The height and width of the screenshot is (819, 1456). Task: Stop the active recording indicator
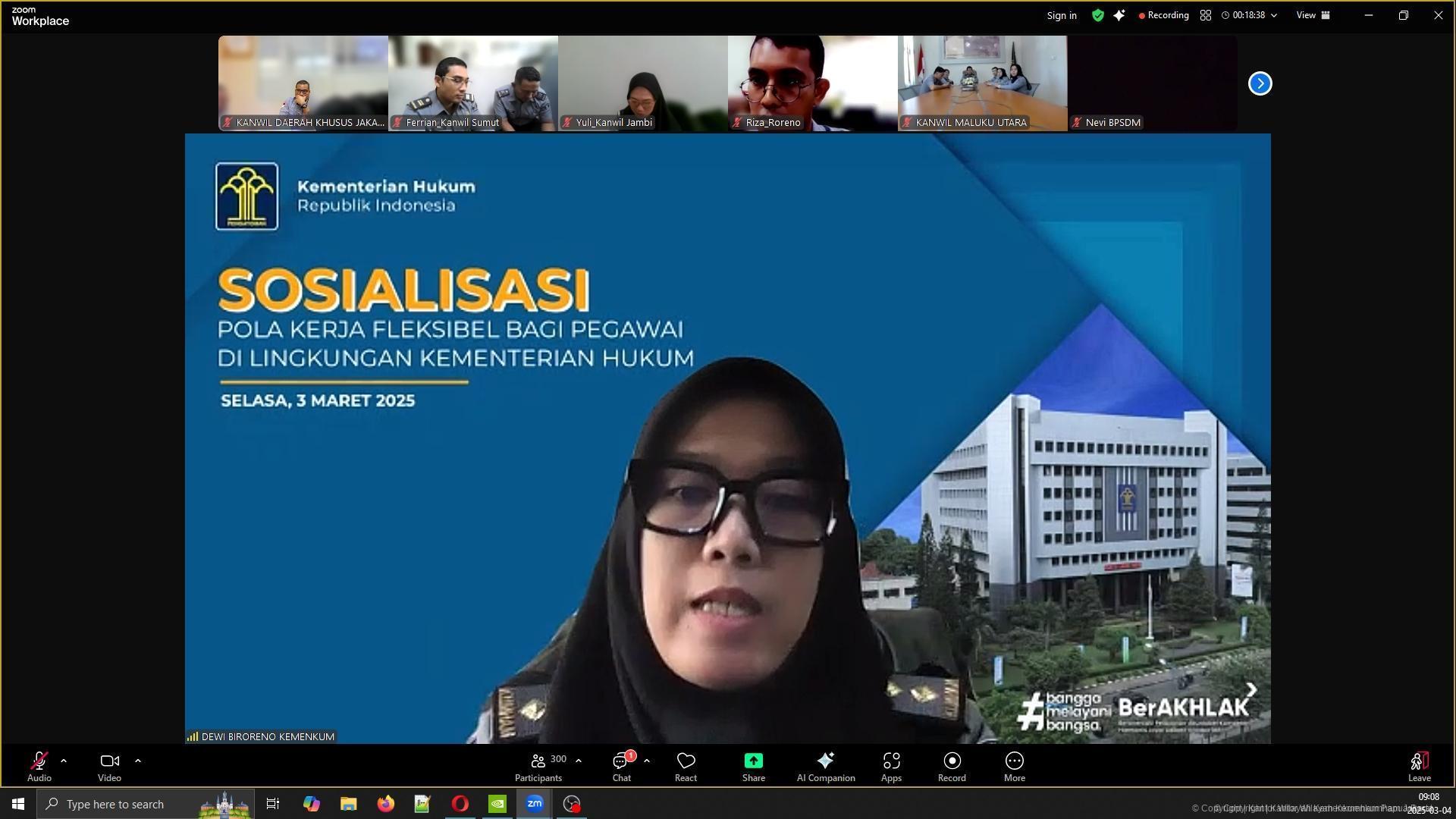pos(1163,15)
